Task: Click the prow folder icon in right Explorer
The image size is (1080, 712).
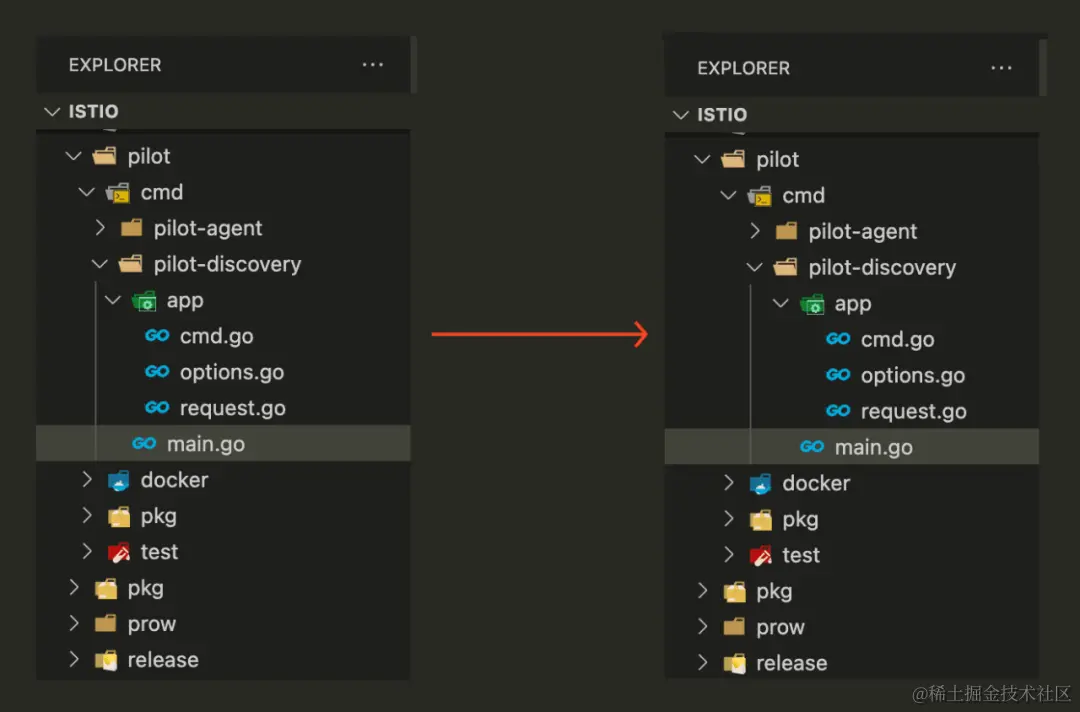Action: point(734,627)
